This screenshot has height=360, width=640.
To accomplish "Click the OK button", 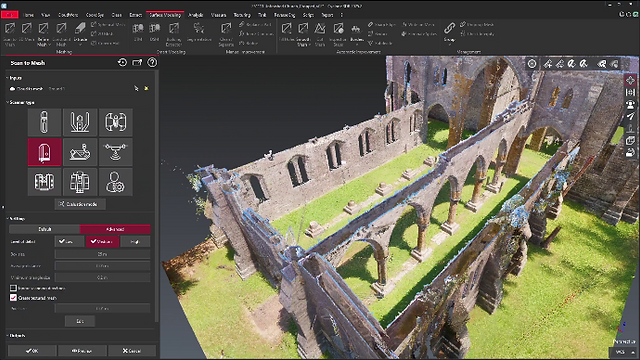I will pyautogui.click(x=32, y=351).
